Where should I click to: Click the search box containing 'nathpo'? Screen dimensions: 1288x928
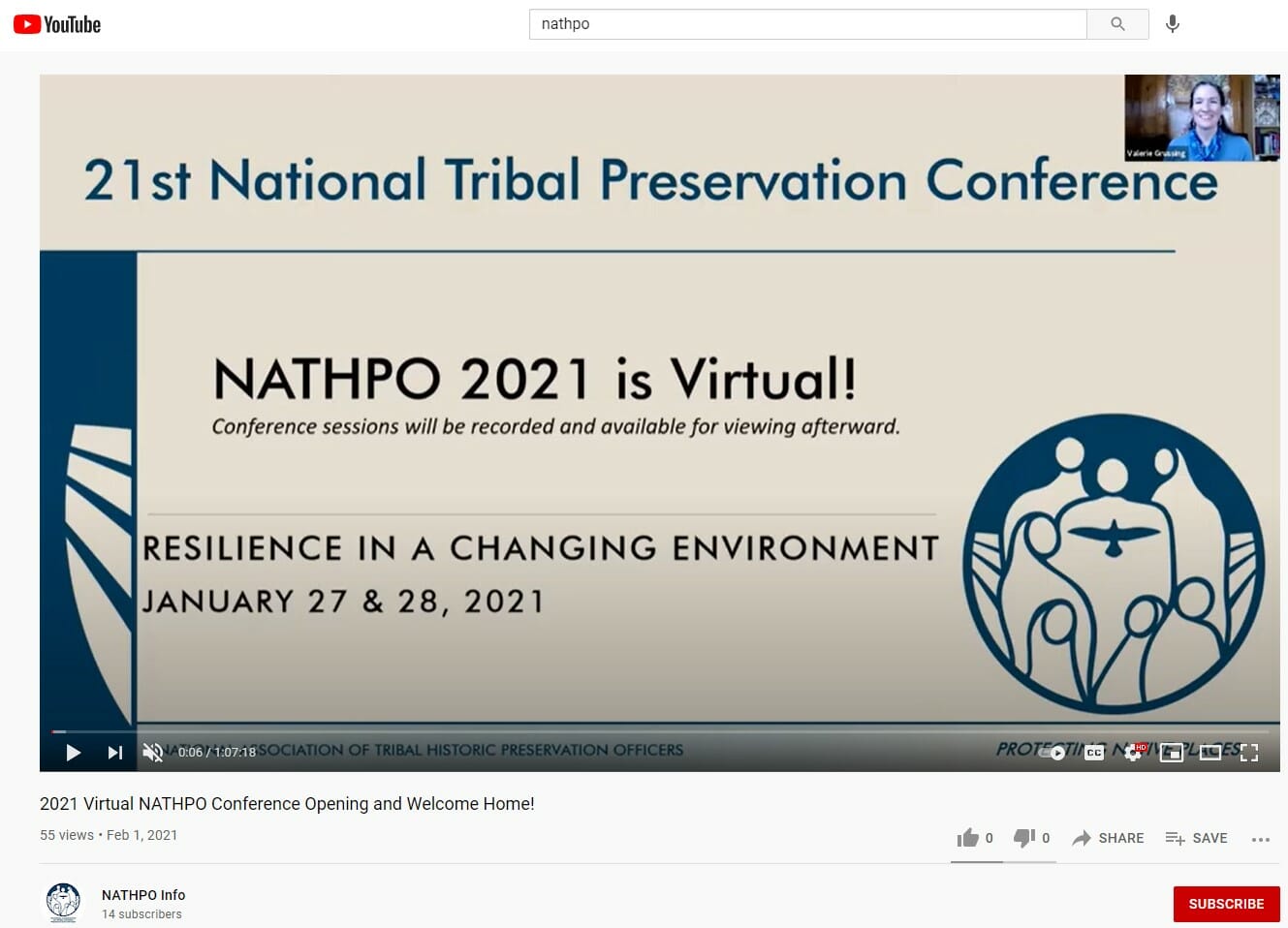[x=807, y=24]
